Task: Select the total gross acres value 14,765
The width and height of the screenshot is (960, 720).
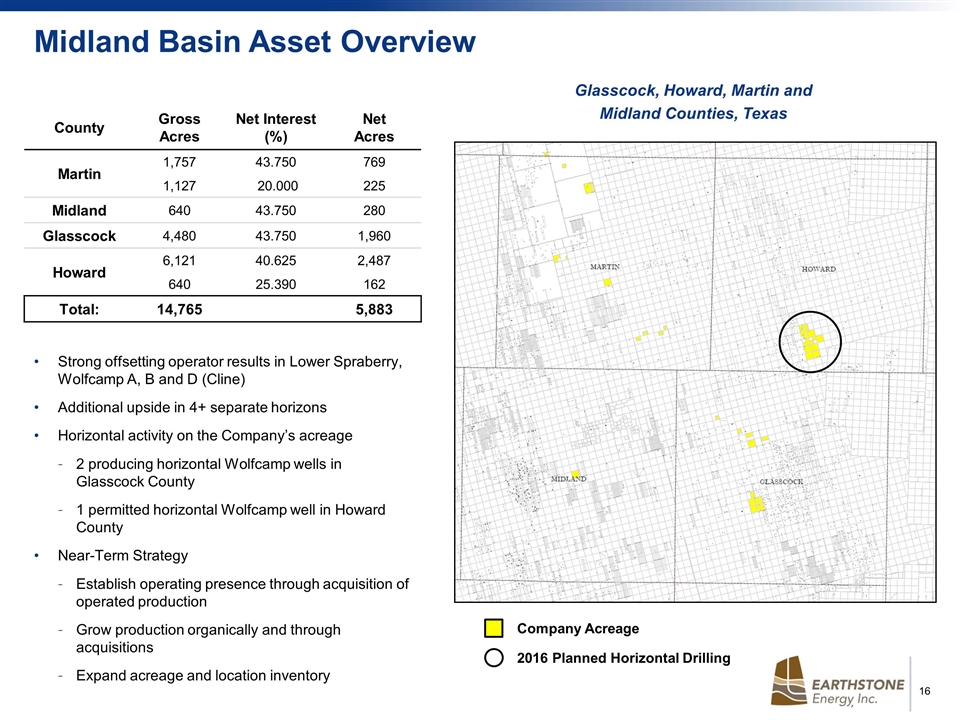Action: pos(179,309)
